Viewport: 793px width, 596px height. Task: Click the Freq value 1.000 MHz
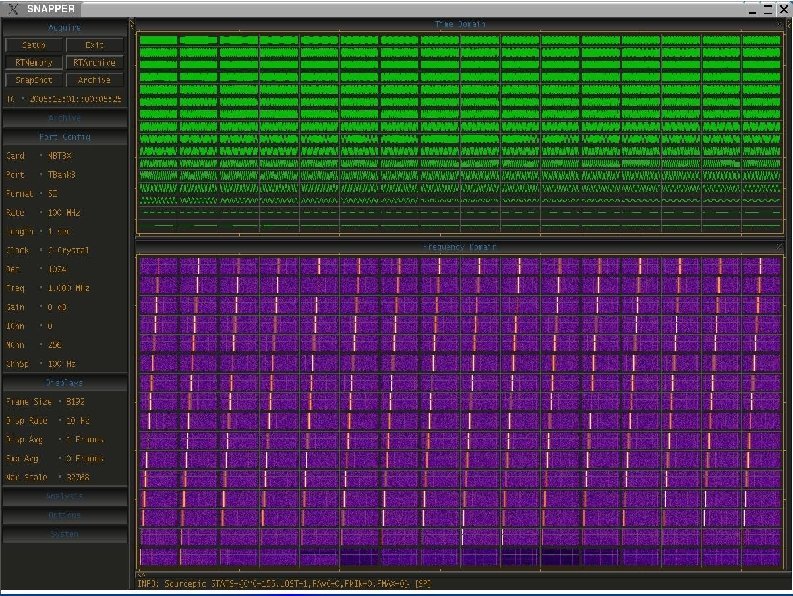(x=69, y=288)
